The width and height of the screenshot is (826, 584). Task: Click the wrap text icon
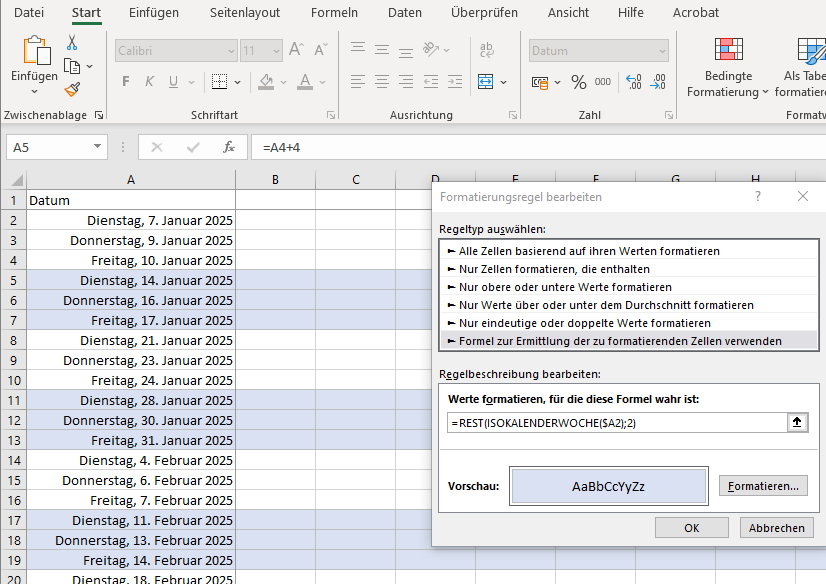click(x=487, y=50)
